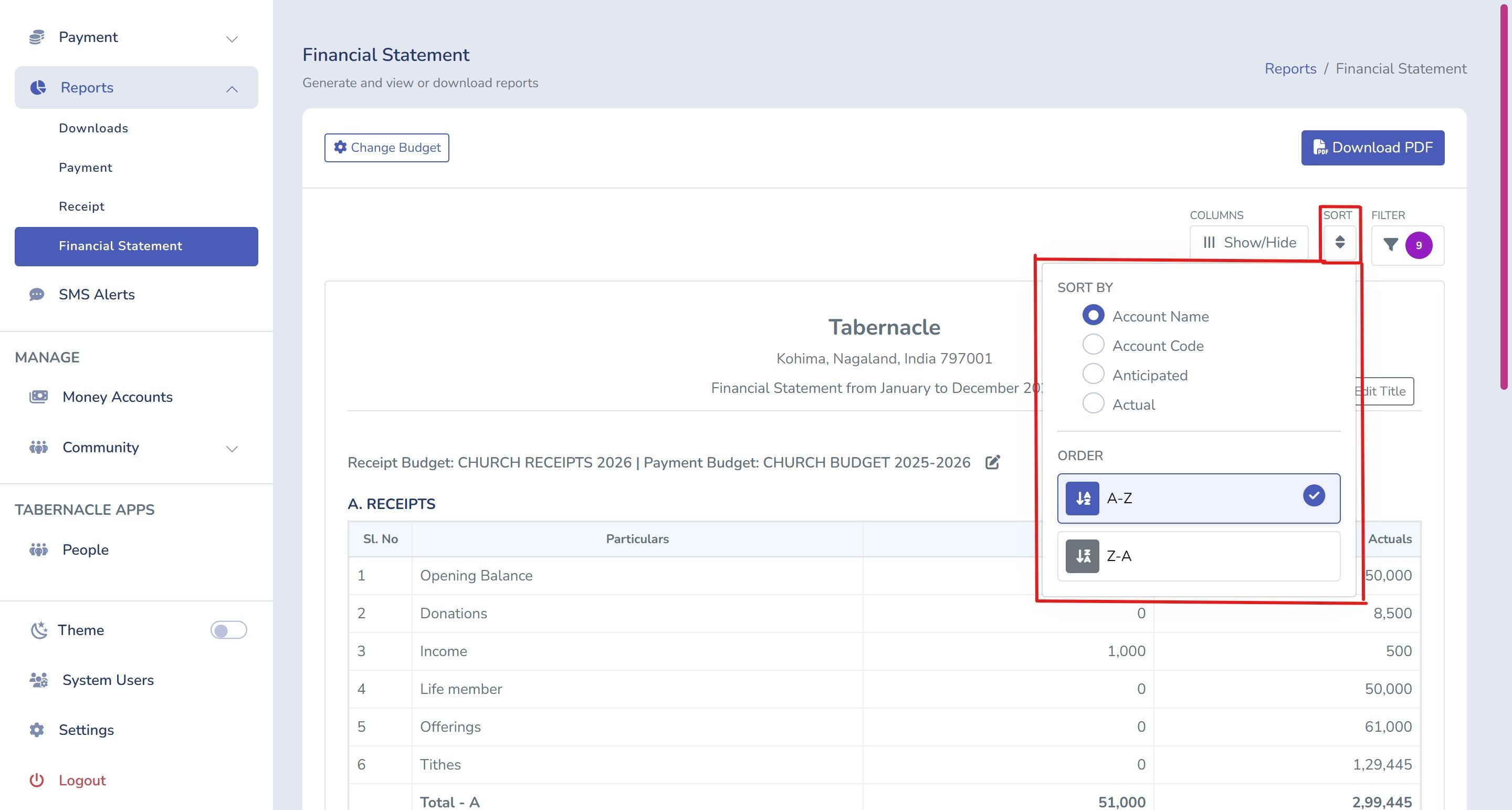Screen dimensions: 1512x810
Task: Click the Reports breadcrumb link
Action: pos(1290,69)
